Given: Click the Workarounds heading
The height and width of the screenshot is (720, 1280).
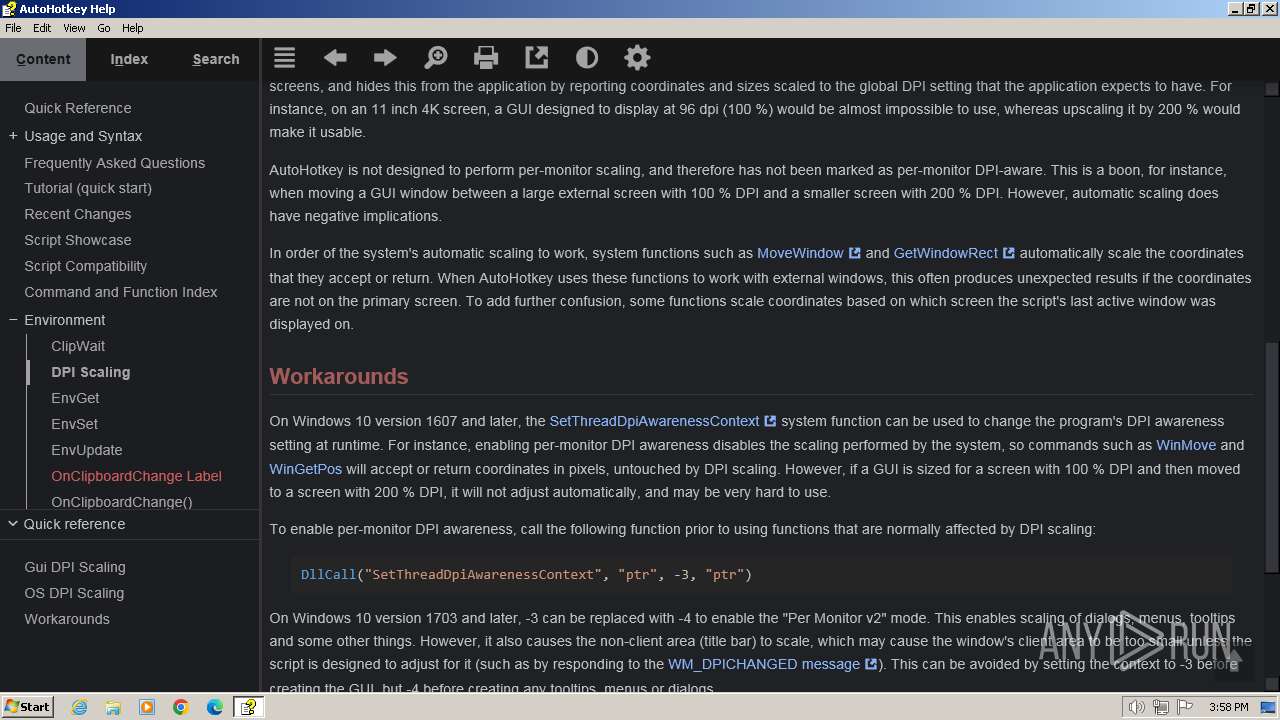Looking at the screenshot, I should point(339,376).
